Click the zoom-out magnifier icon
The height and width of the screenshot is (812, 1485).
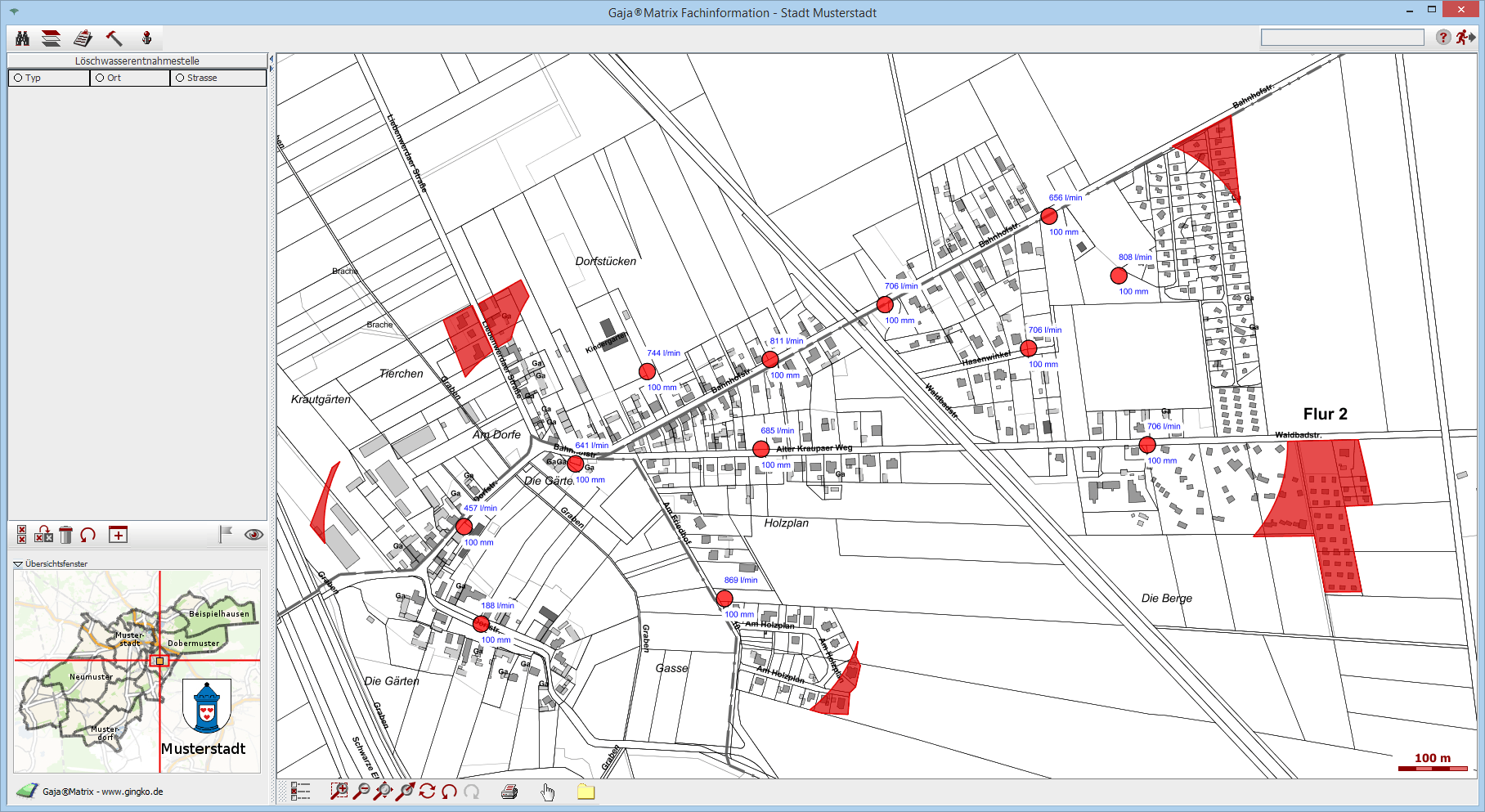361,791
